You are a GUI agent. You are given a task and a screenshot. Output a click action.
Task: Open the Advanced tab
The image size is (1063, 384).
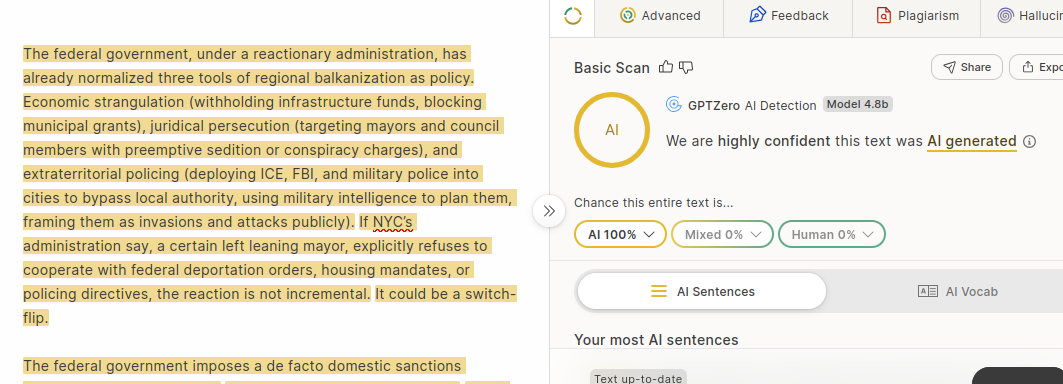click(660, 16)
